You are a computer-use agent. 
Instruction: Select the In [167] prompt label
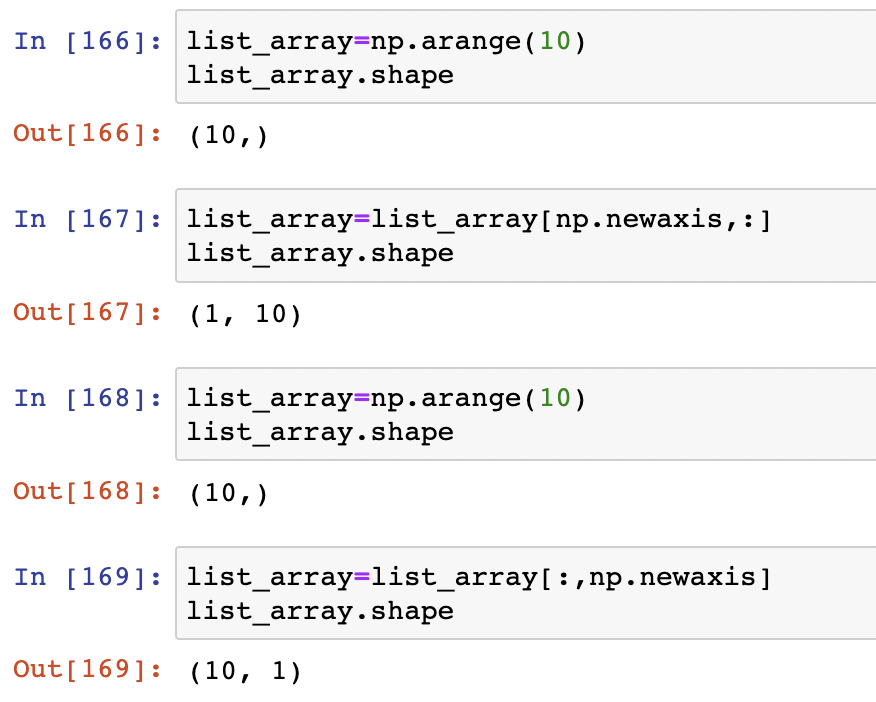click(88, 219)
